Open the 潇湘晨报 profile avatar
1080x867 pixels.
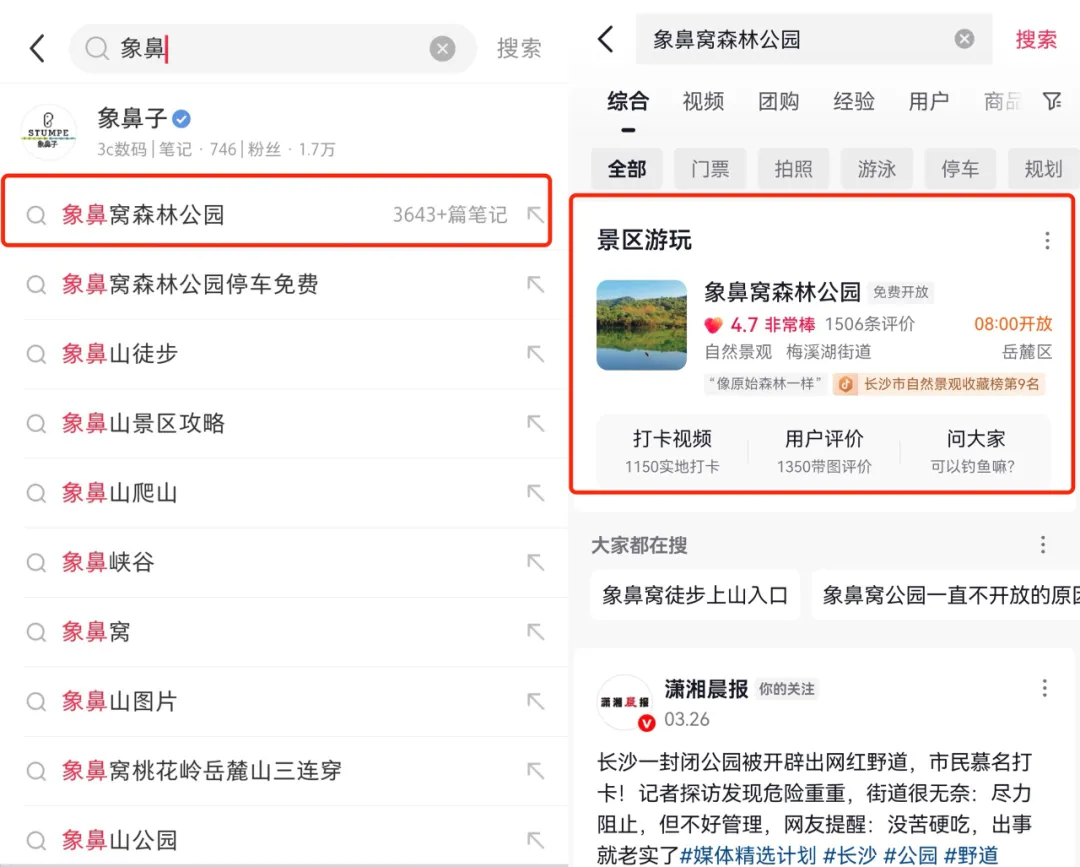[x=625, y=702]
